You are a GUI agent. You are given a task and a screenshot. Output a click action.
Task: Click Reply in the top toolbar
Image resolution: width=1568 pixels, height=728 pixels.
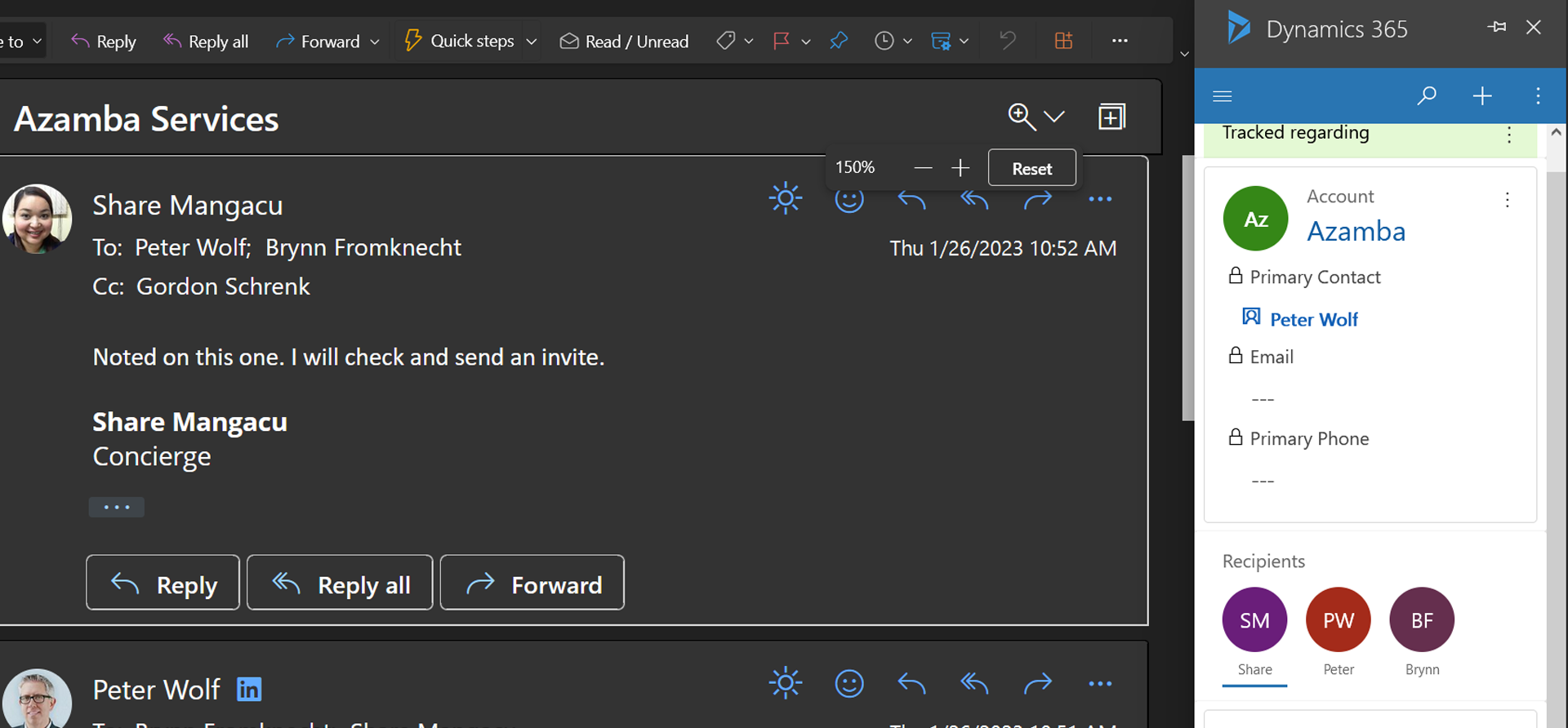point(104,41)
